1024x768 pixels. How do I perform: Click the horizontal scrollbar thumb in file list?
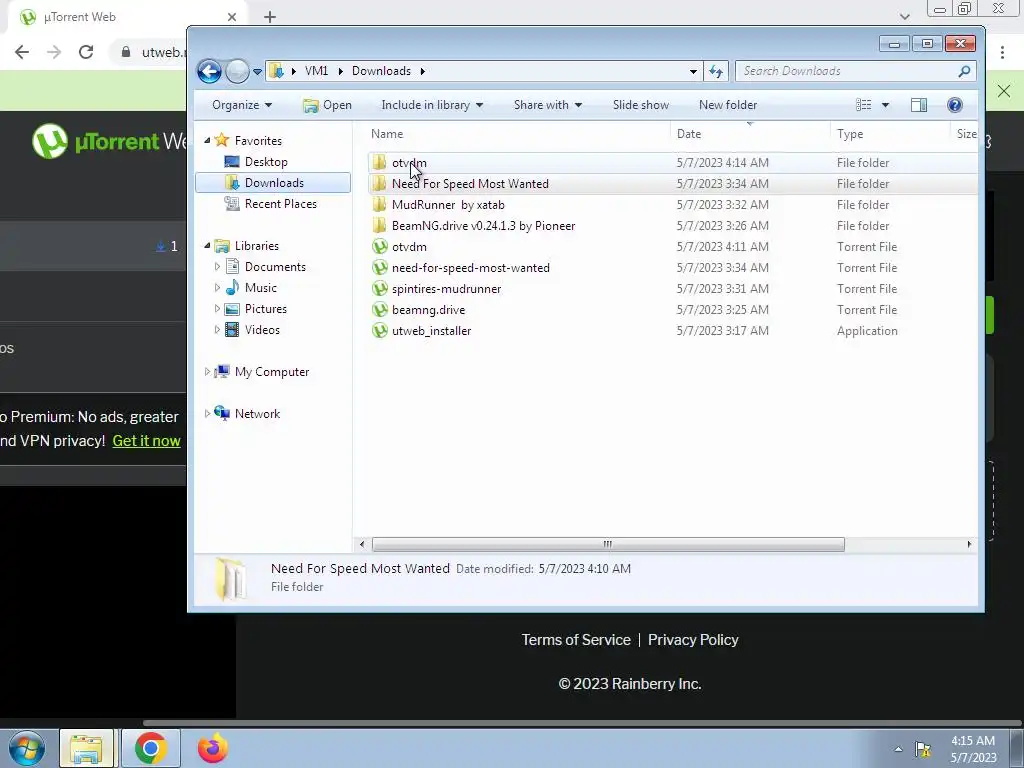click(x=608, y=544)
